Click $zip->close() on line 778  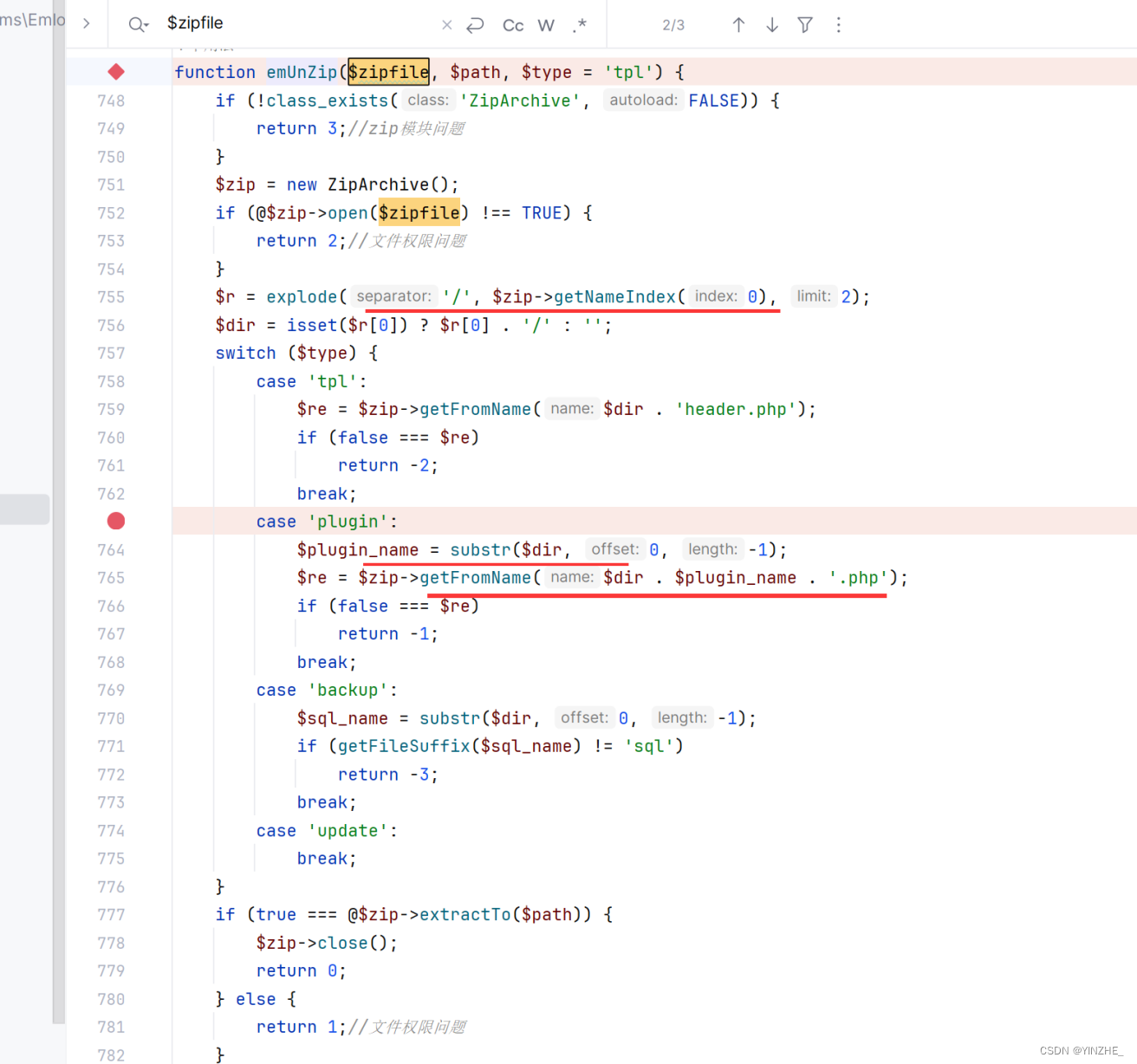[327, 943]
